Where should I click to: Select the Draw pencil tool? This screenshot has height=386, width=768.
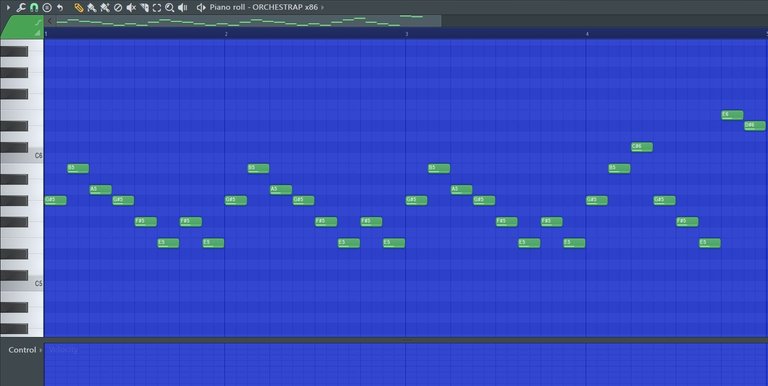pos(78,7)
